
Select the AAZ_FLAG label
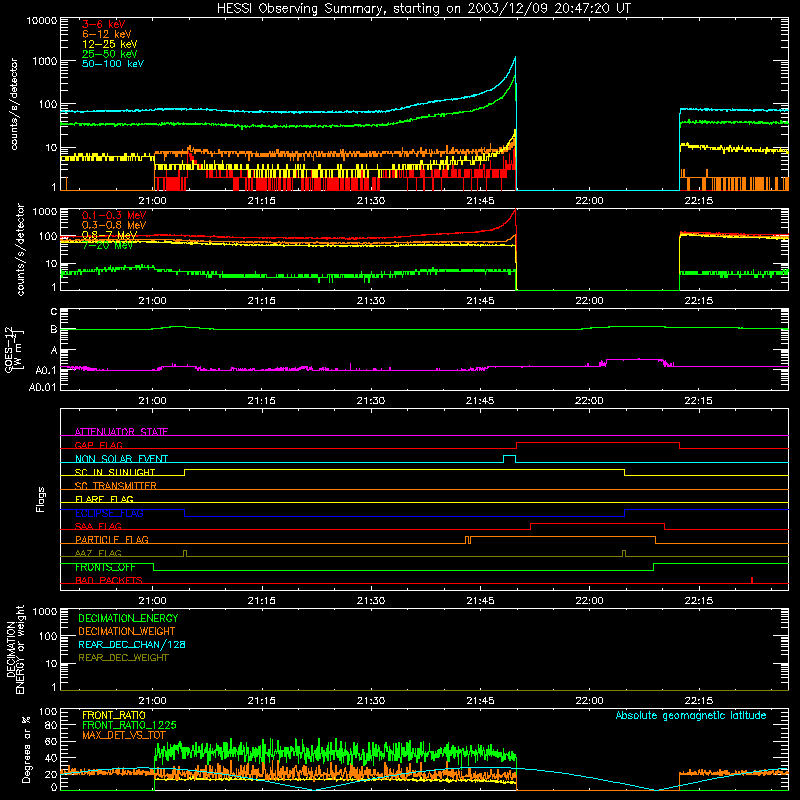click(98, 553)
